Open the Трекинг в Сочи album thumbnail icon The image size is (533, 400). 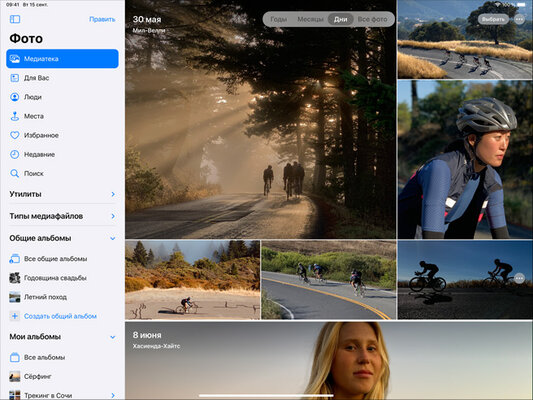click(15, 395)
